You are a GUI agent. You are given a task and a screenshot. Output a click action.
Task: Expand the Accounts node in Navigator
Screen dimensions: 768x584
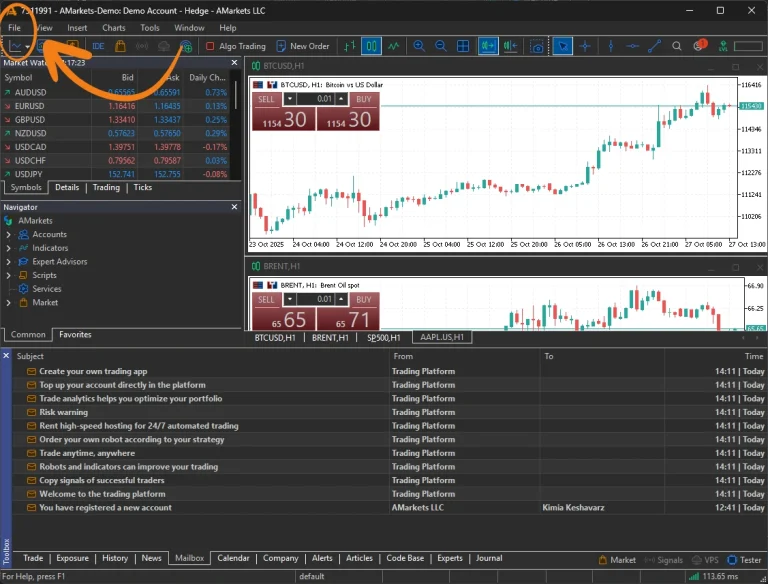pyautogui.click(x=8, y=235)
